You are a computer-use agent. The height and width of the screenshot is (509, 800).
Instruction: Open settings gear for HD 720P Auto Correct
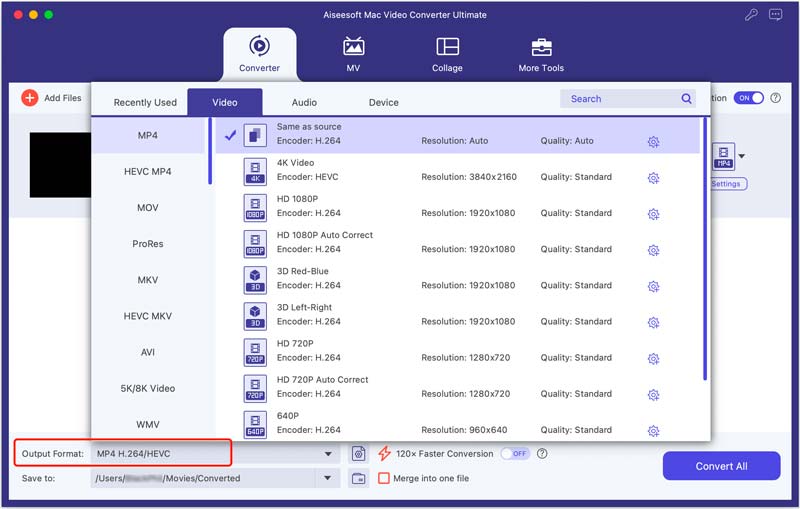653,395
